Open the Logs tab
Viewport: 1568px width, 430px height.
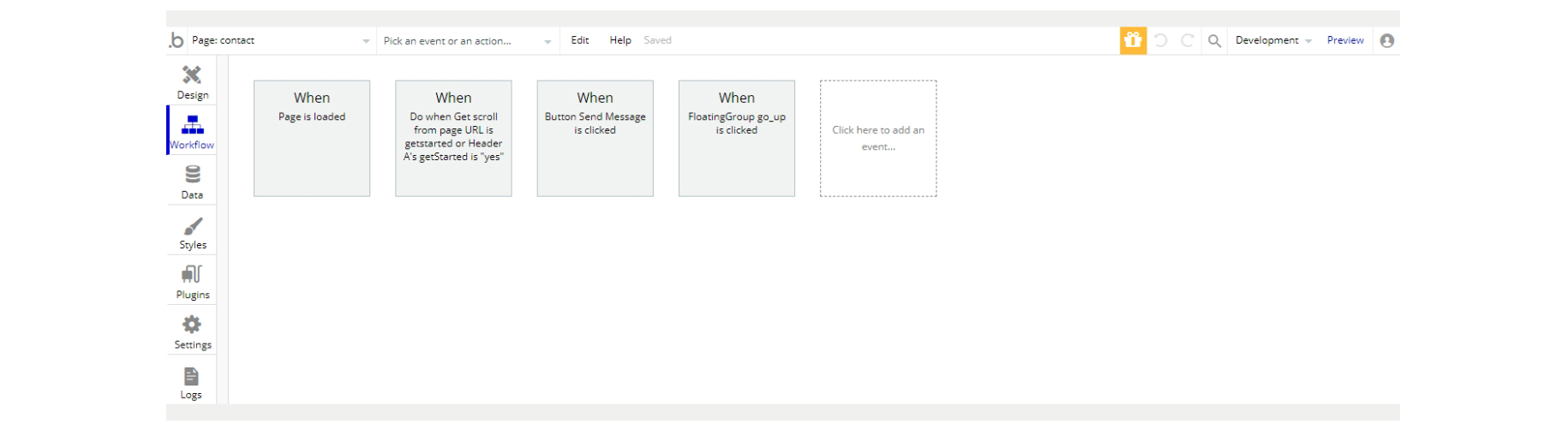coord(191,382)
